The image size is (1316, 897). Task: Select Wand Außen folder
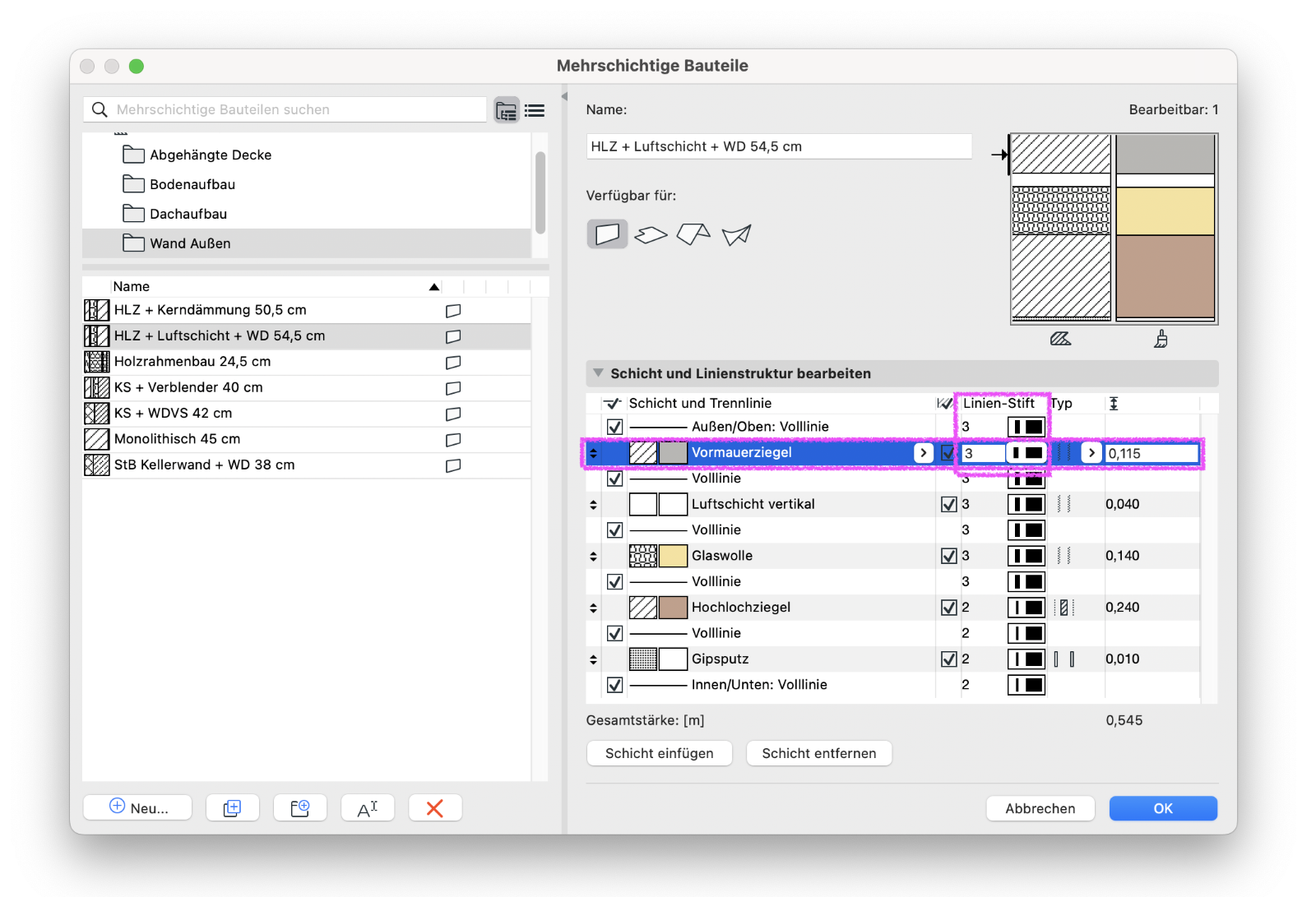tap(307, 243)
